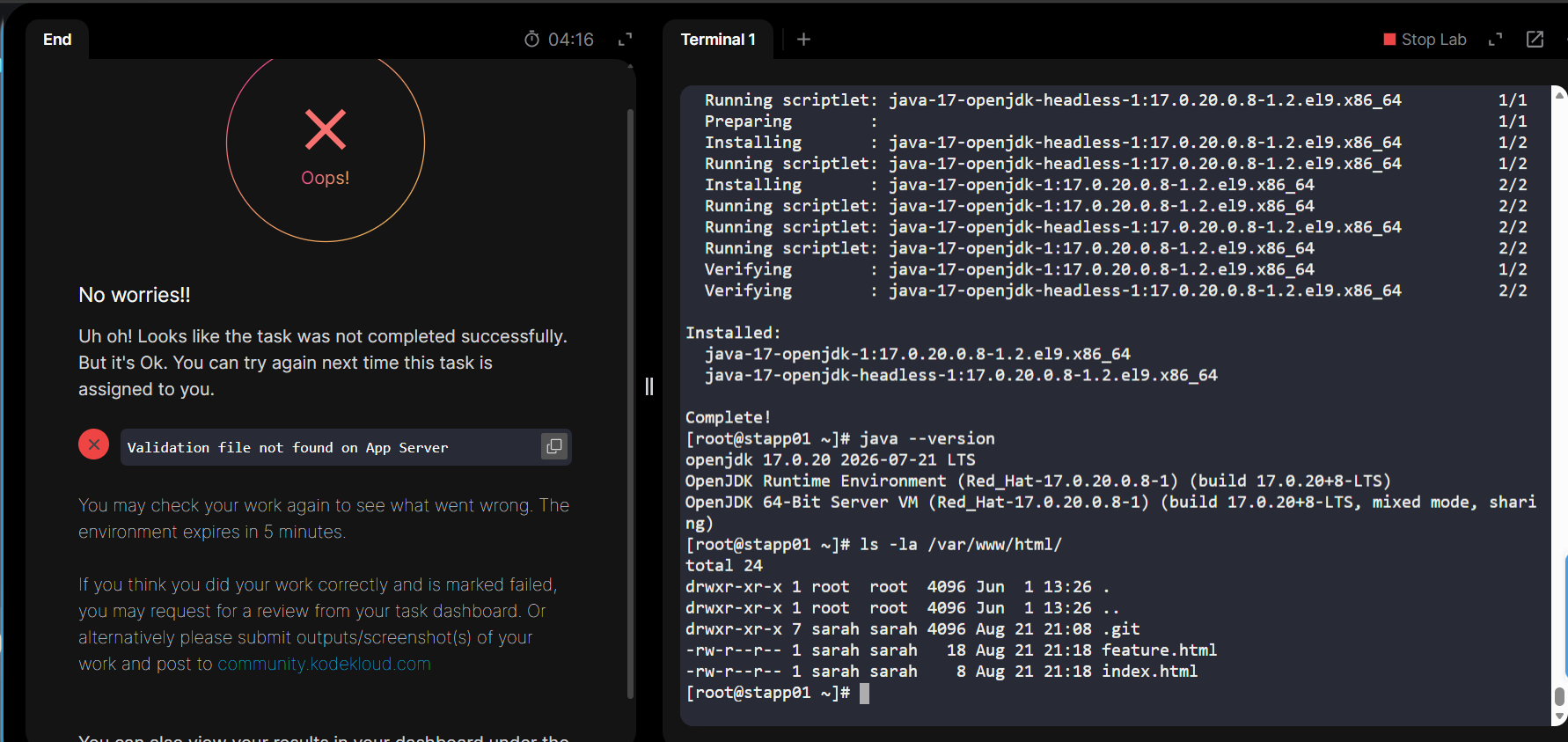Click the timer clock icon
The width and height of the screenshot is (1568, 742).
click(x=531, y=40)
